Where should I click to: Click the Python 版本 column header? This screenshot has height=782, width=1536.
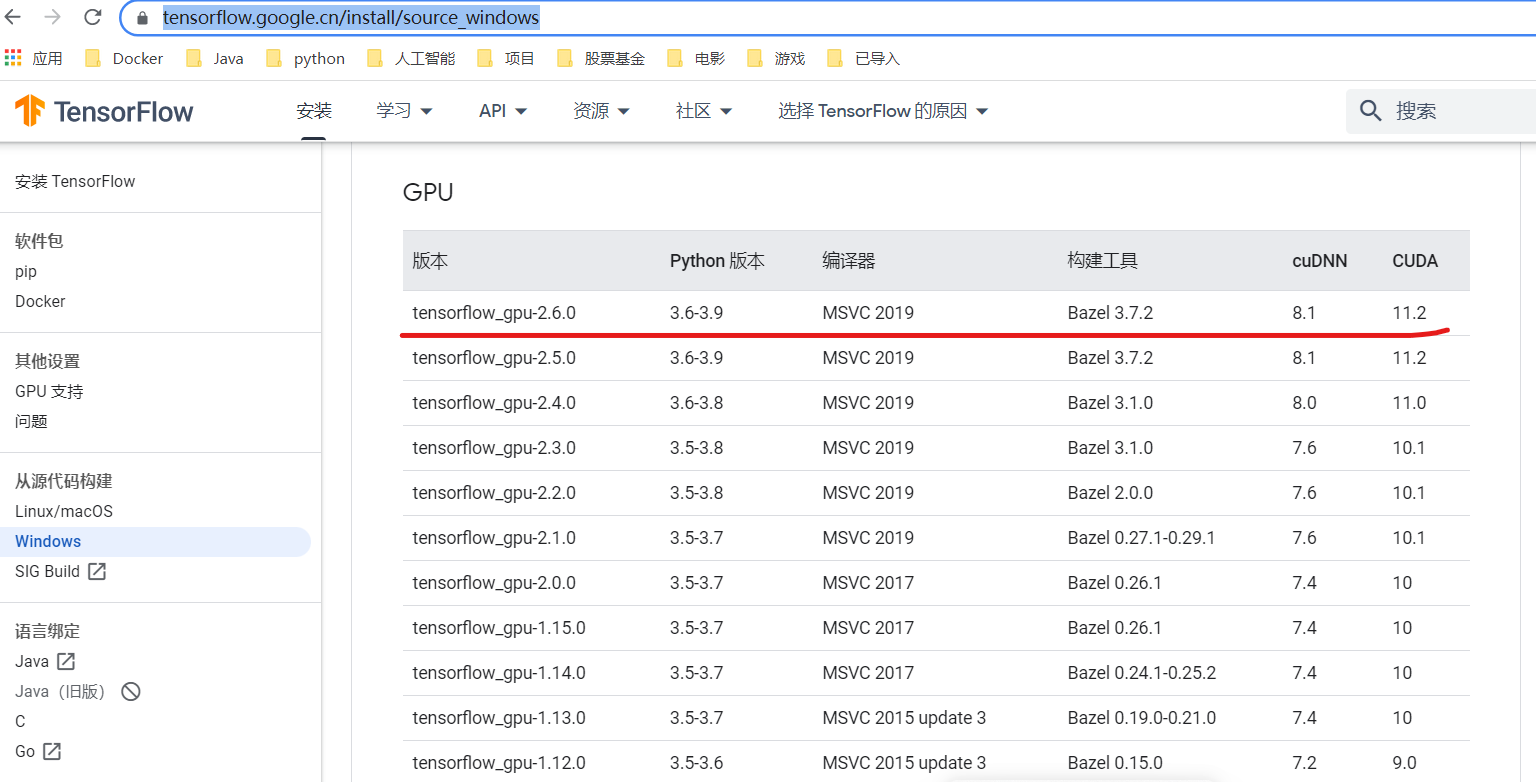[717, 261]
